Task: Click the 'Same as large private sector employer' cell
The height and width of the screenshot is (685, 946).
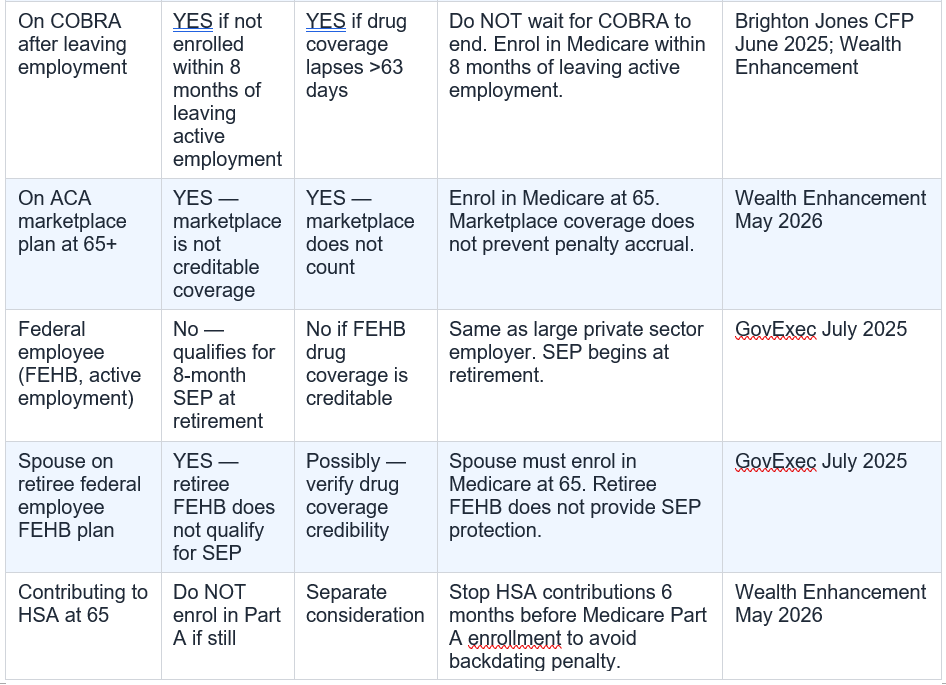Action: pos(580,375)
